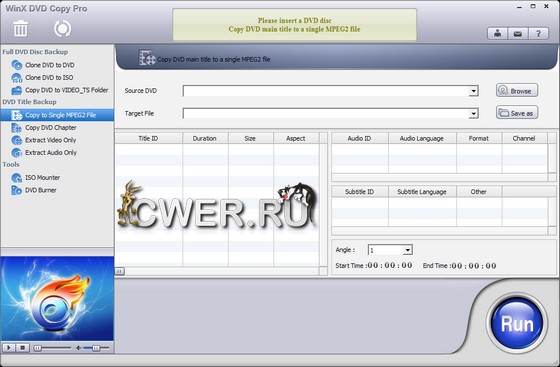560x367 pixels.
Task: Click the Channel column header
Action: (524, 138)
